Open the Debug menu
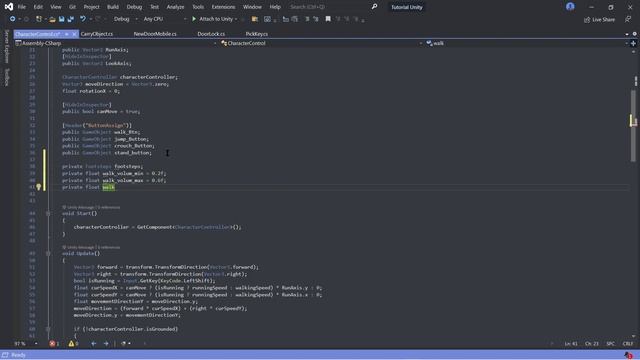 pyautogui.click(x=134, y=7)
